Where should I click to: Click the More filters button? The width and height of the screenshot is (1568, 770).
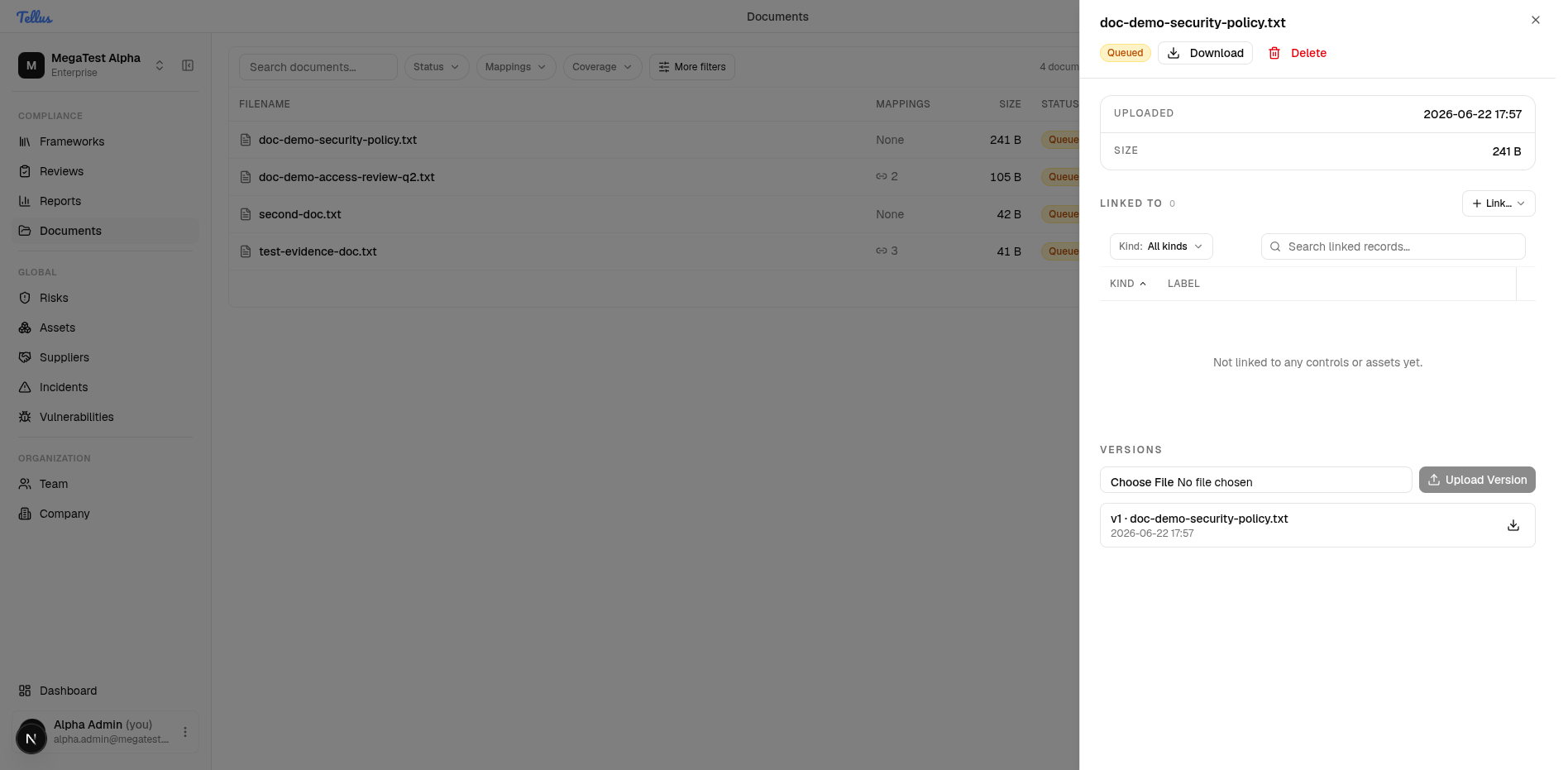692,67
